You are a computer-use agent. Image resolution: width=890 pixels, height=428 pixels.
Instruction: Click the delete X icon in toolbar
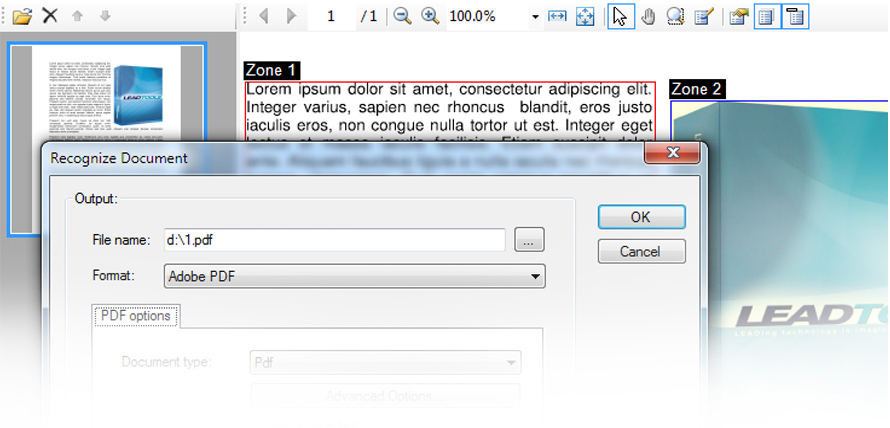[x=50, y=16]
